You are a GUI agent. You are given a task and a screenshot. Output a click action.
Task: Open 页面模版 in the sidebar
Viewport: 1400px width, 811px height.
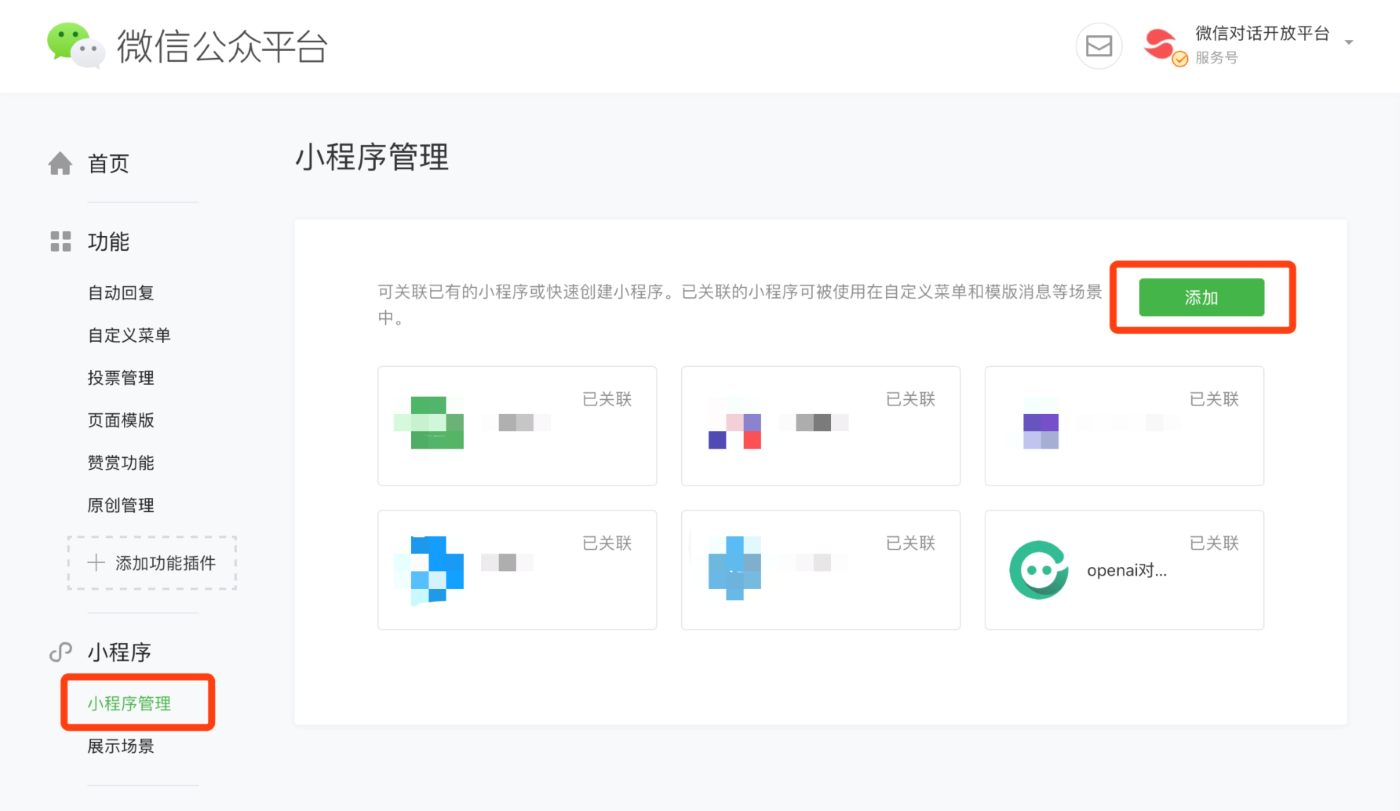click(121, 420)
